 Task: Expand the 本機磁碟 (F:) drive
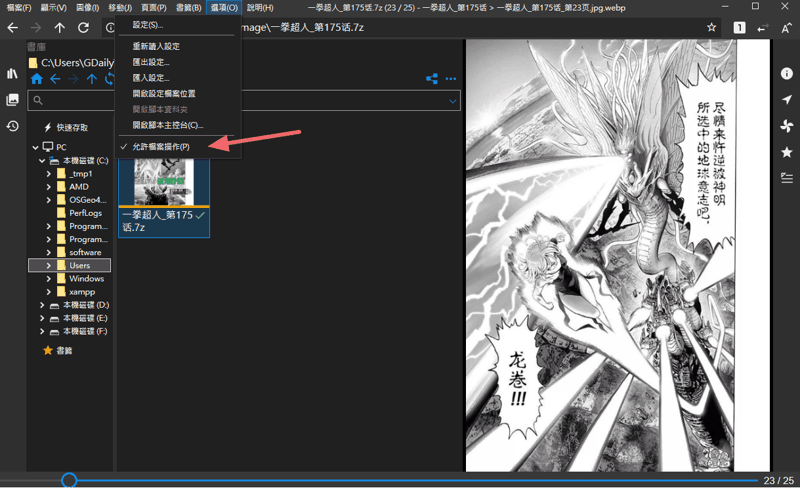point(42,331)
